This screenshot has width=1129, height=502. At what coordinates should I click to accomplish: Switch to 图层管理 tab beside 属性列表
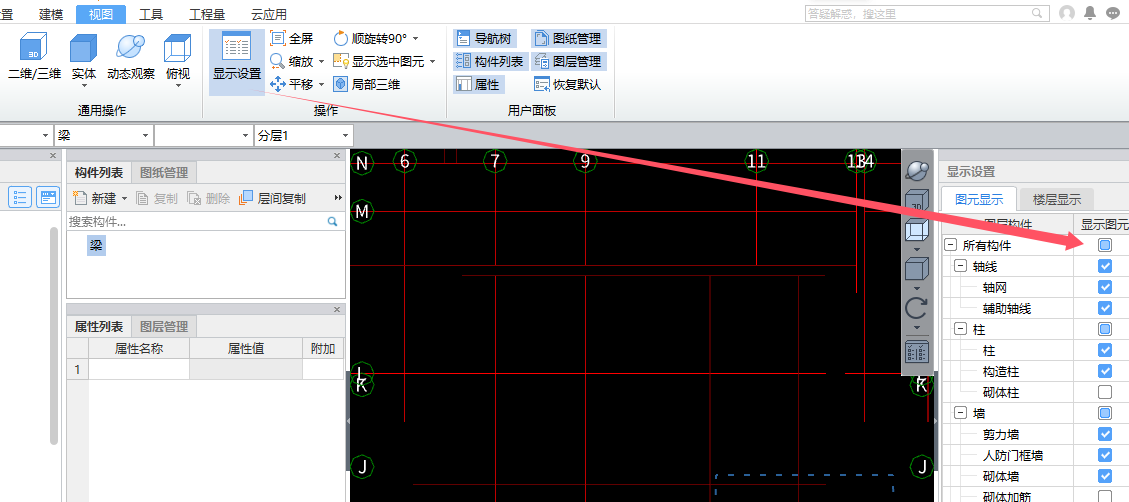point(164,327)
